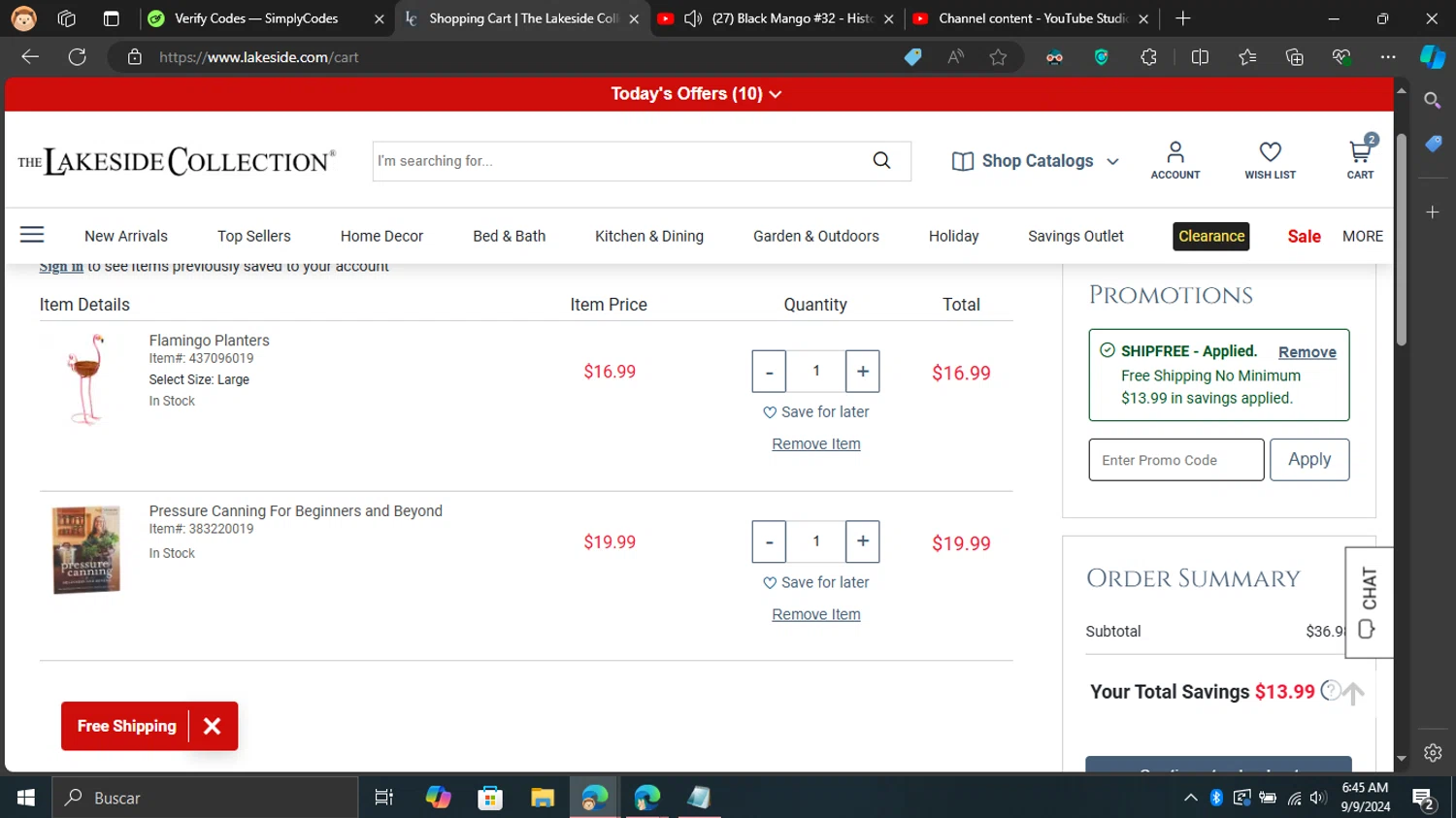Open the Cart icon in header
Image resolution: width=1456 pixels, height=818 pixels.
point(1360,158)
